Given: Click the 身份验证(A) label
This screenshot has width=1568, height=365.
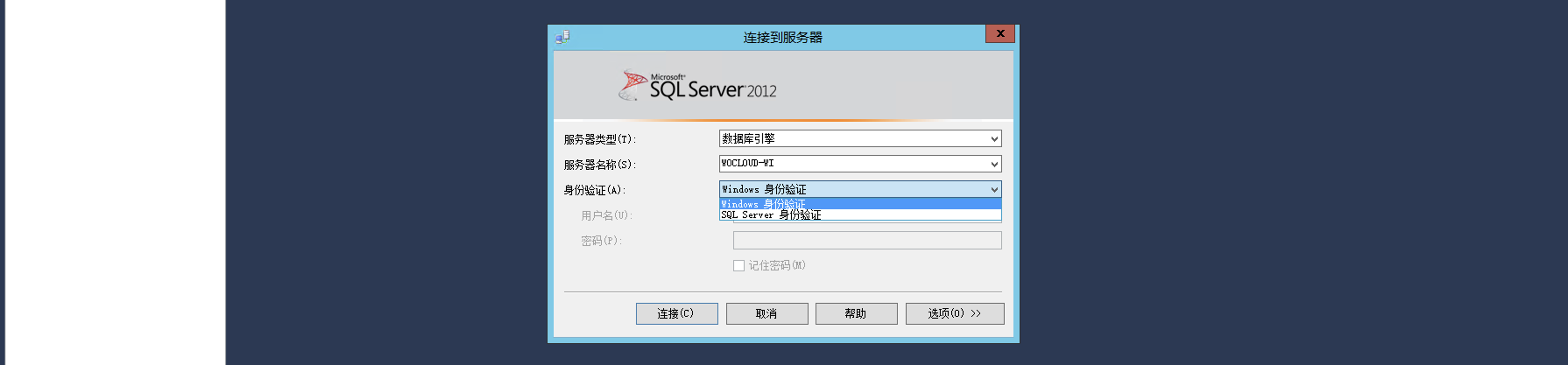Looking at the screenshot, I should pos(594,190).
